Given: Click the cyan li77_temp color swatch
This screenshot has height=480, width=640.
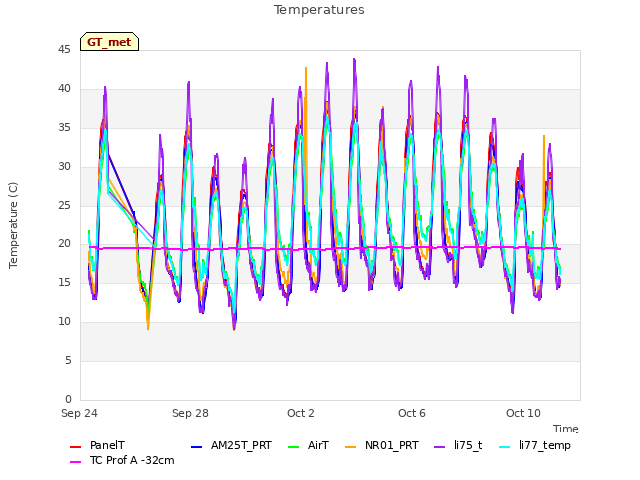Looking at the screenshot, I should pyautogui.click(x=505, y=447).
